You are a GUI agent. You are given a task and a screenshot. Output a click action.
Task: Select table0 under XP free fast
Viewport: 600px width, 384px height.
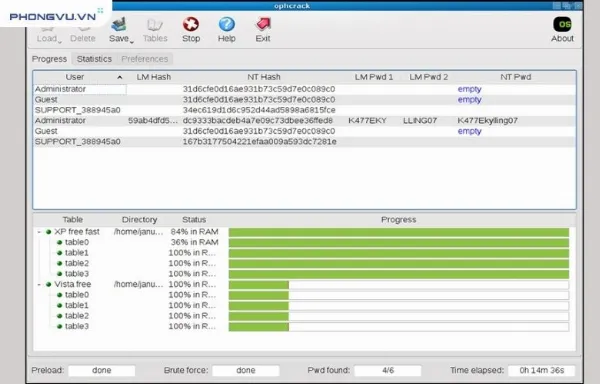point(303,242)
